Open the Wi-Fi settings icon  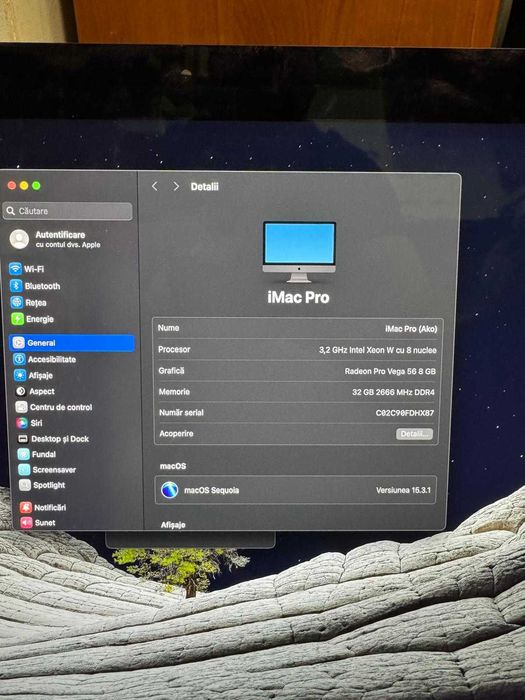(16, 269)
